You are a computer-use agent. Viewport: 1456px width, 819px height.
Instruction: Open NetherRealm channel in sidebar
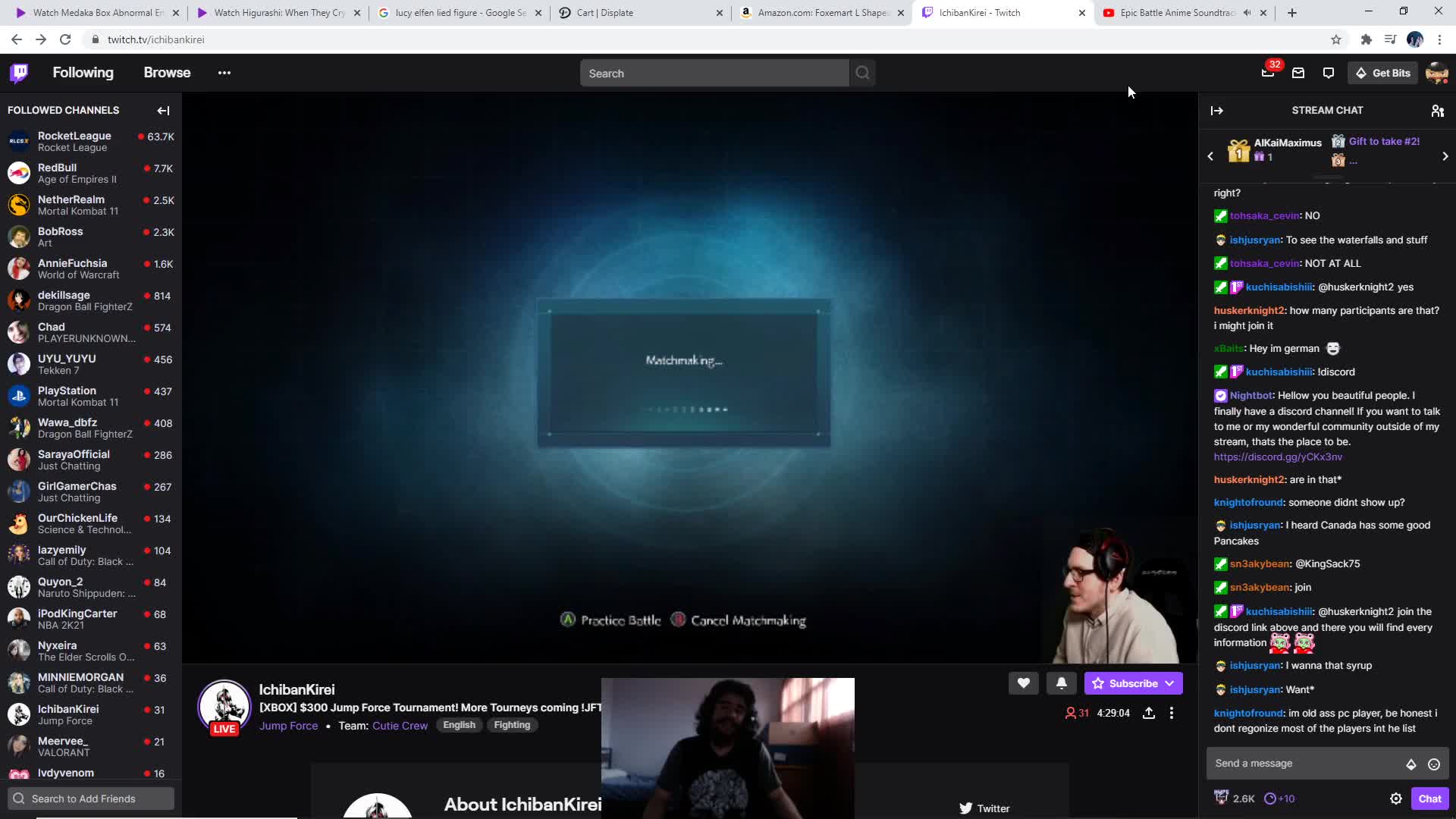(x=91, y=206)
